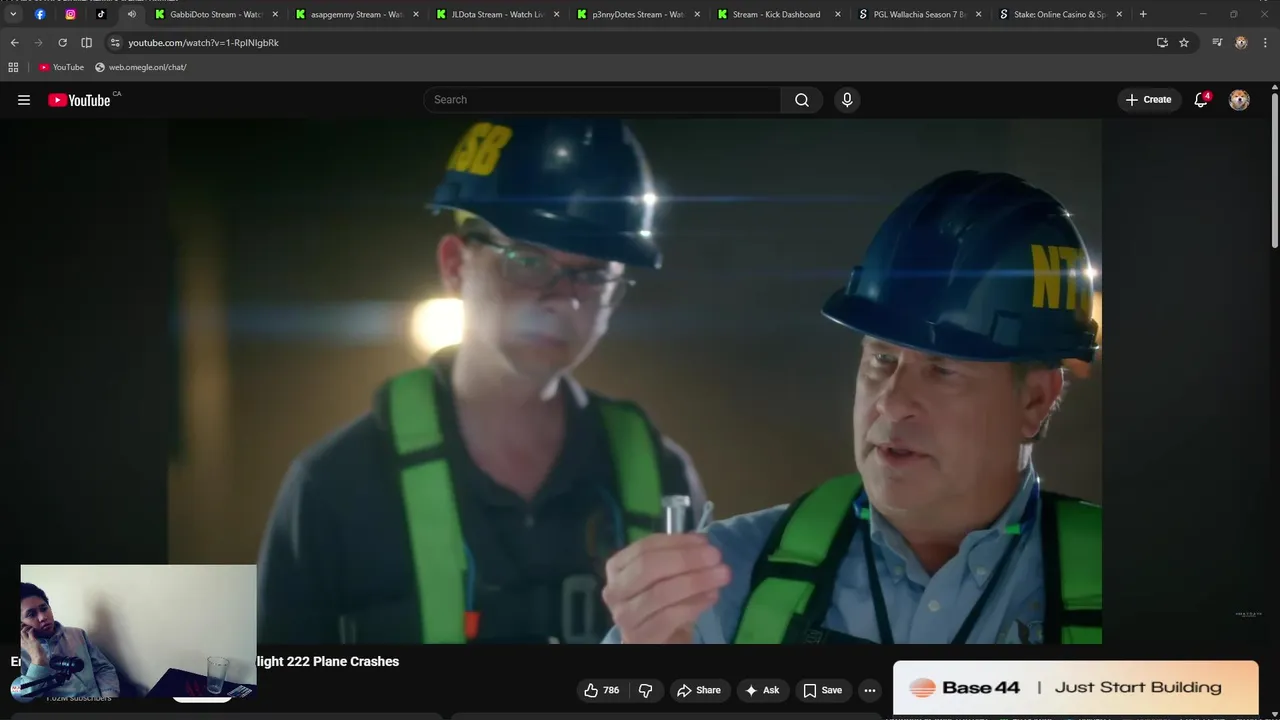Image resolution: width=1280 pixels, height=720 pixels.
Task: Go forward in browser history
Action: [38, 43]
